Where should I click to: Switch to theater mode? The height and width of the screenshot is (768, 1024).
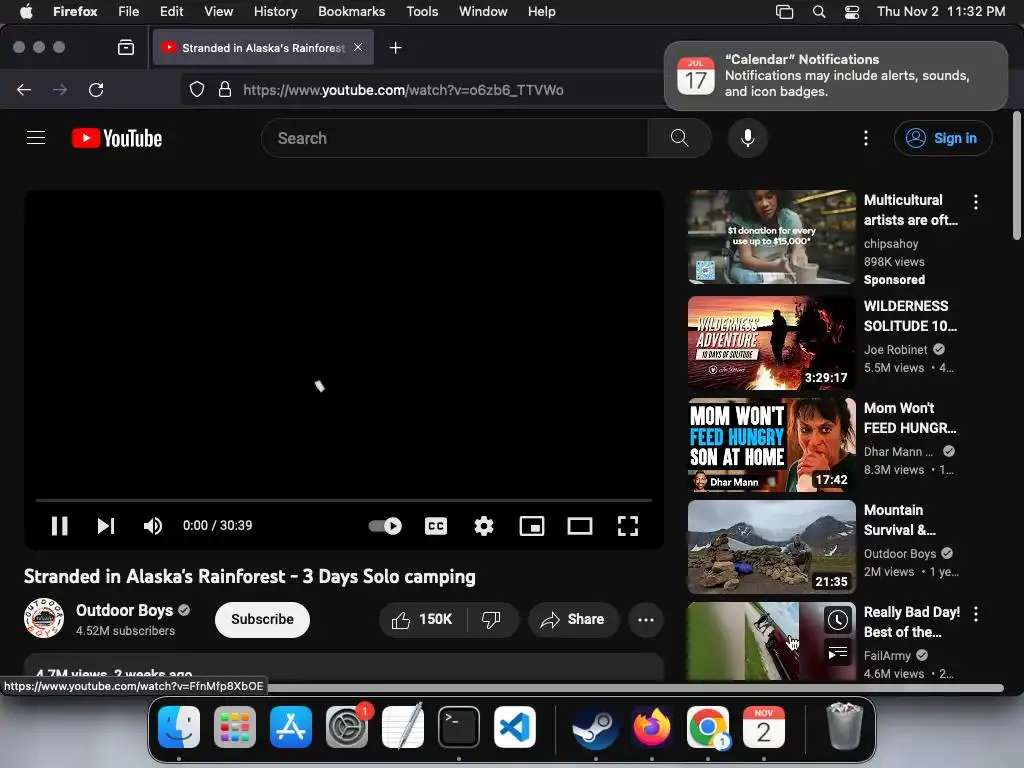(x=580, y=526)
